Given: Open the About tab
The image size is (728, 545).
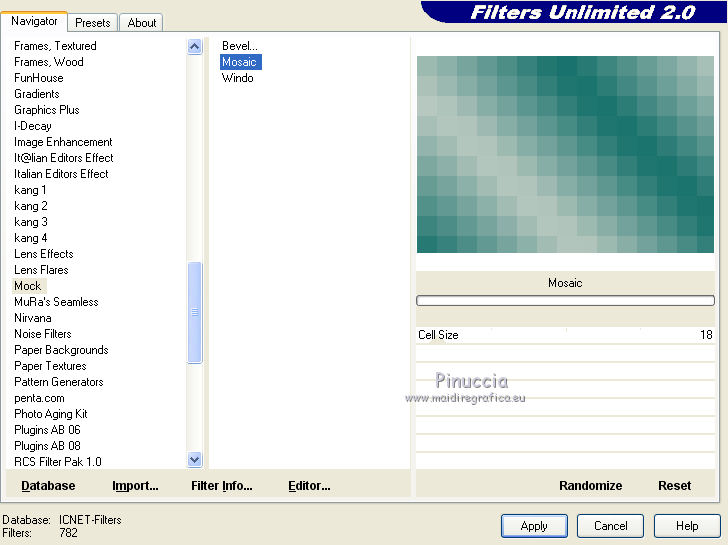Looking at the screenshot, I should pyautogui.click(x=142, y=23).
